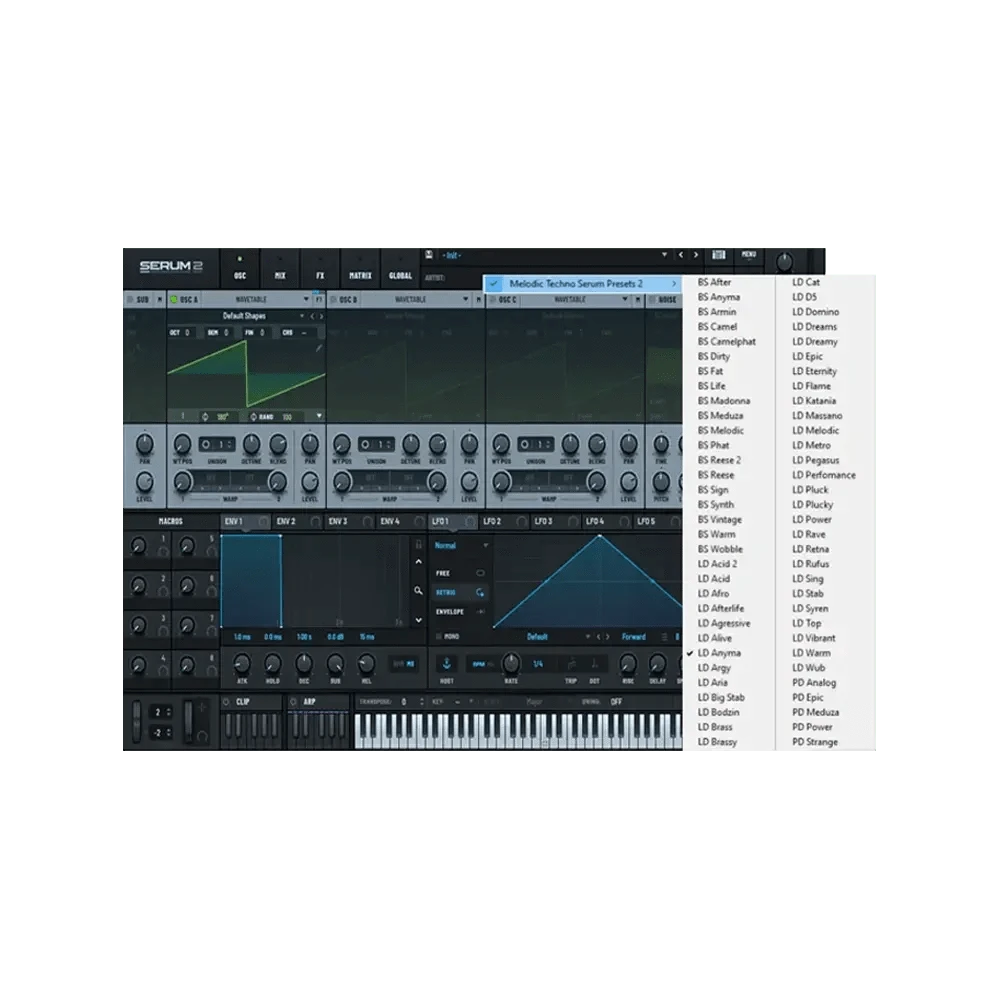1000x1000 pixels.
Task: Go to previous preset with left arrow
Action: [681, 256]
